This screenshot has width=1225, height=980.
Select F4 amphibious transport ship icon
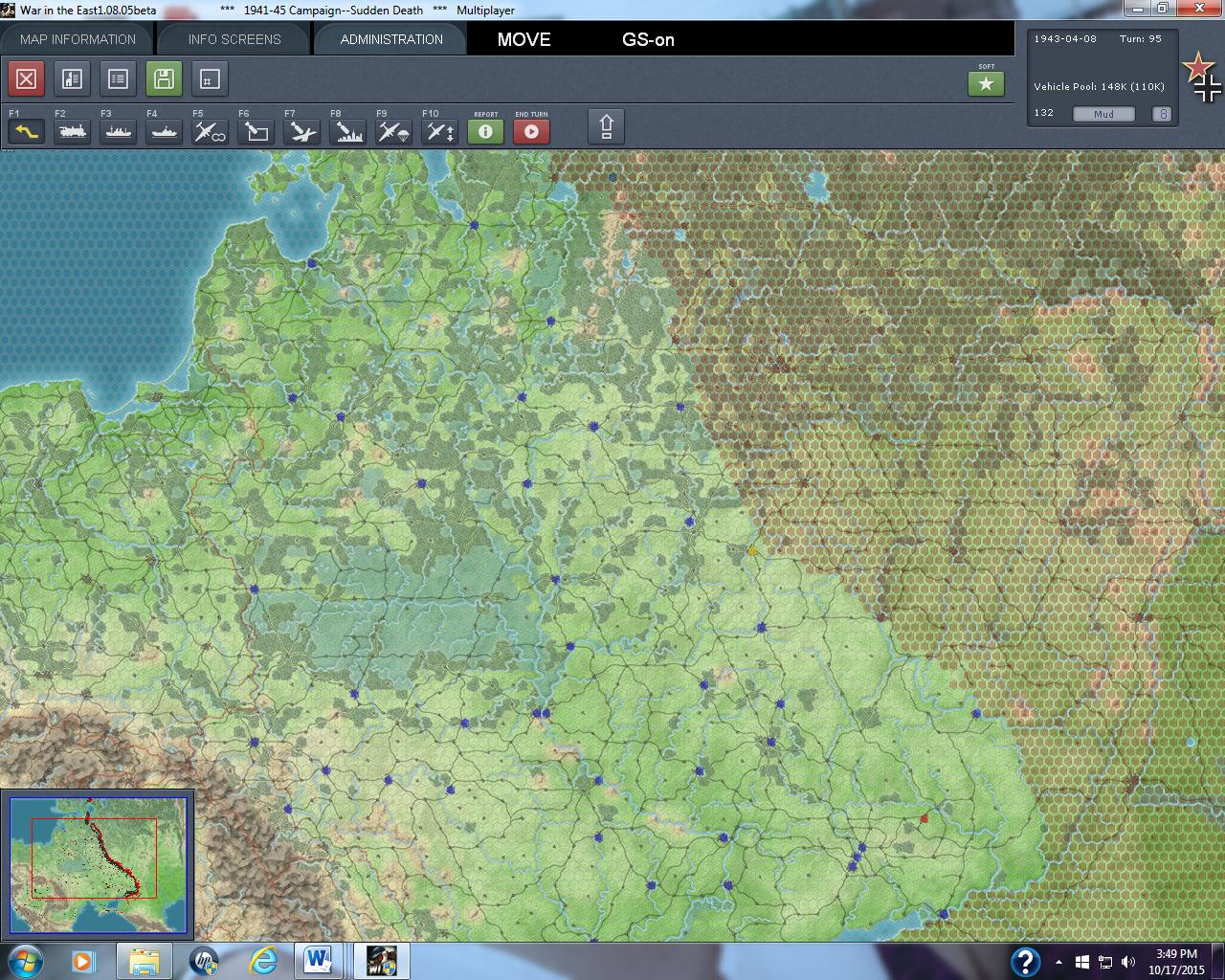164,131
